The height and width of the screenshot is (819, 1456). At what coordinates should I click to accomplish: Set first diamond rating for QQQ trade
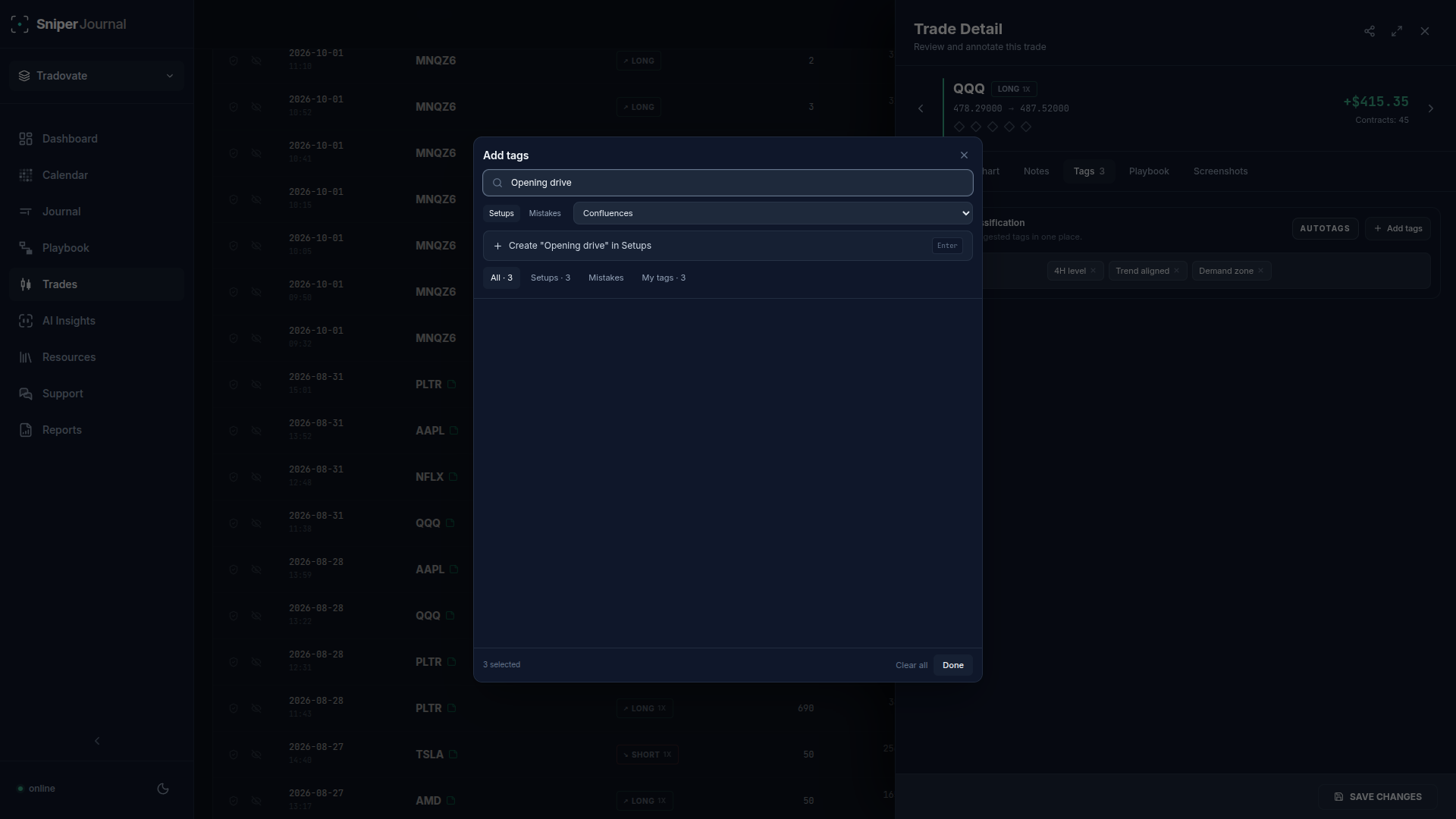pos(959,127)
